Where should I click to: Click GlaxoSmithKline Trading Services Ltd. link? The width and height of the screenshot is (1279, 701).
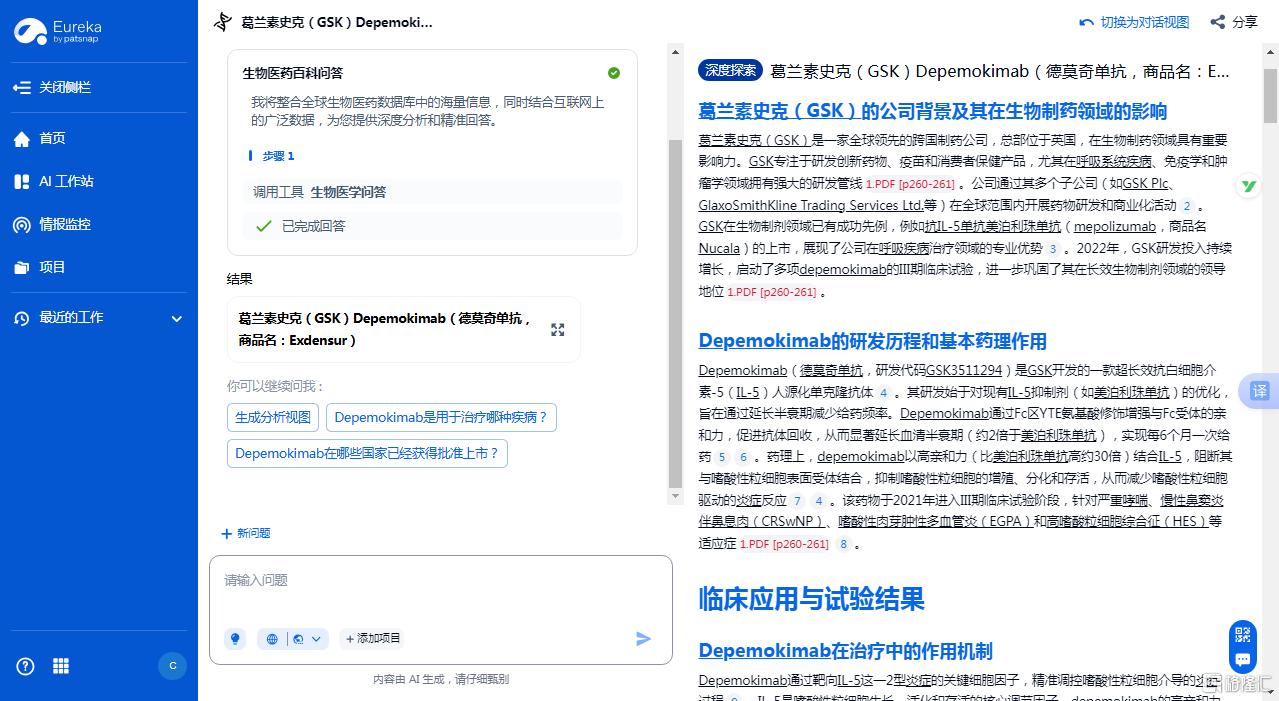[x=810, y=205]
